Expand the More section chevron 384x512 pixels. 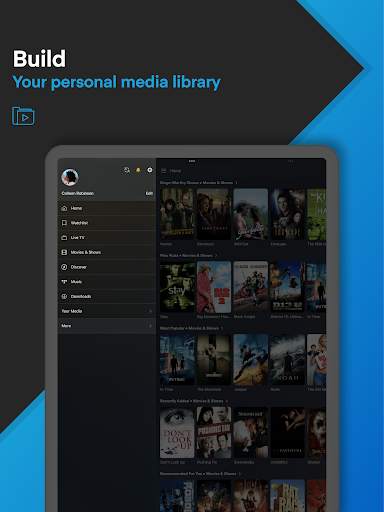(x=150, y=326)
